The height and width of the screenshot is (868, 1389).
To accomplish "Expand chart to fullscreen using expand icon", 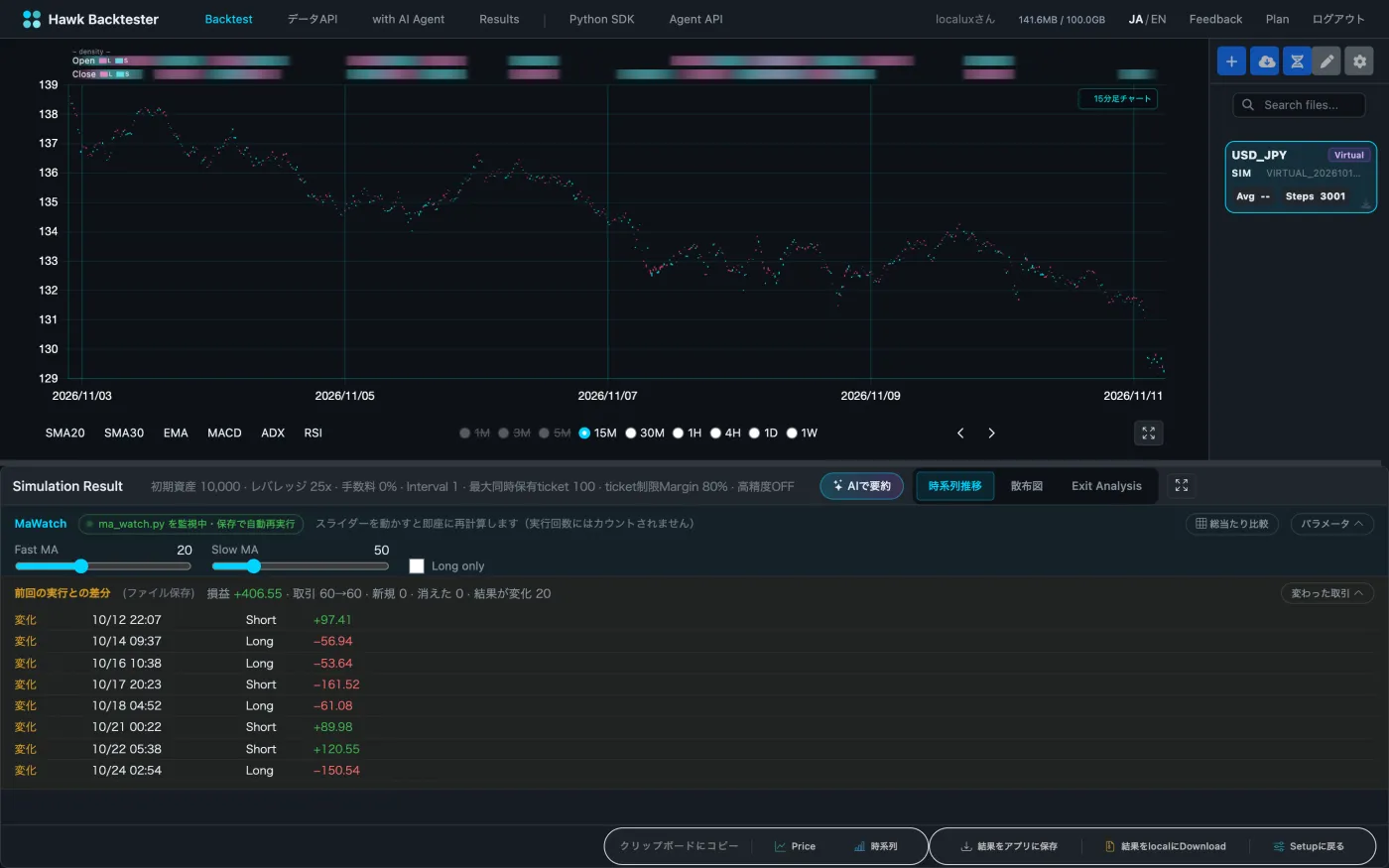I will coord(1149,433).
